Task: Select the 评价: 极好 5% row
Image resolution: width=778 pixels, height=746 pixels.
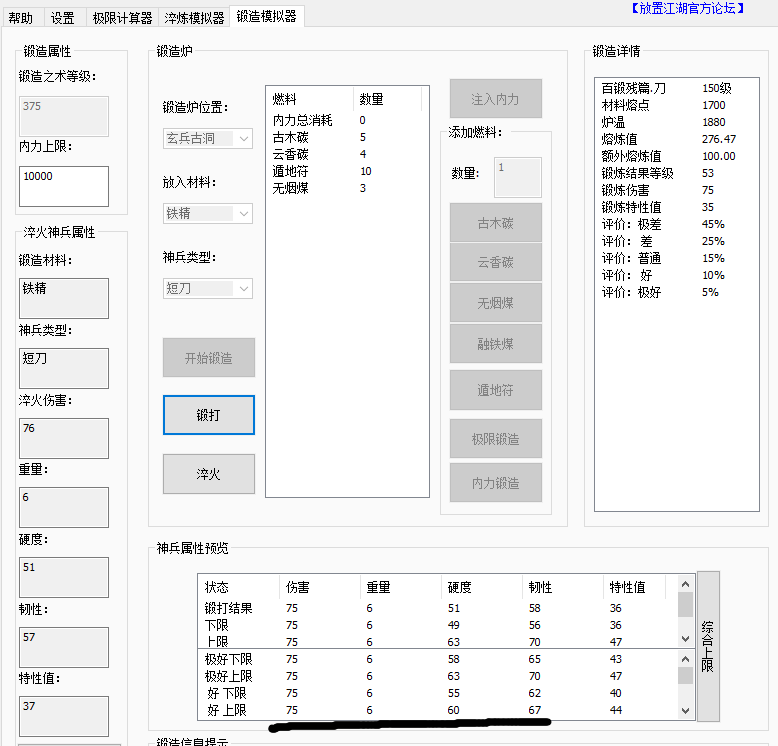Action: (676, 292)
